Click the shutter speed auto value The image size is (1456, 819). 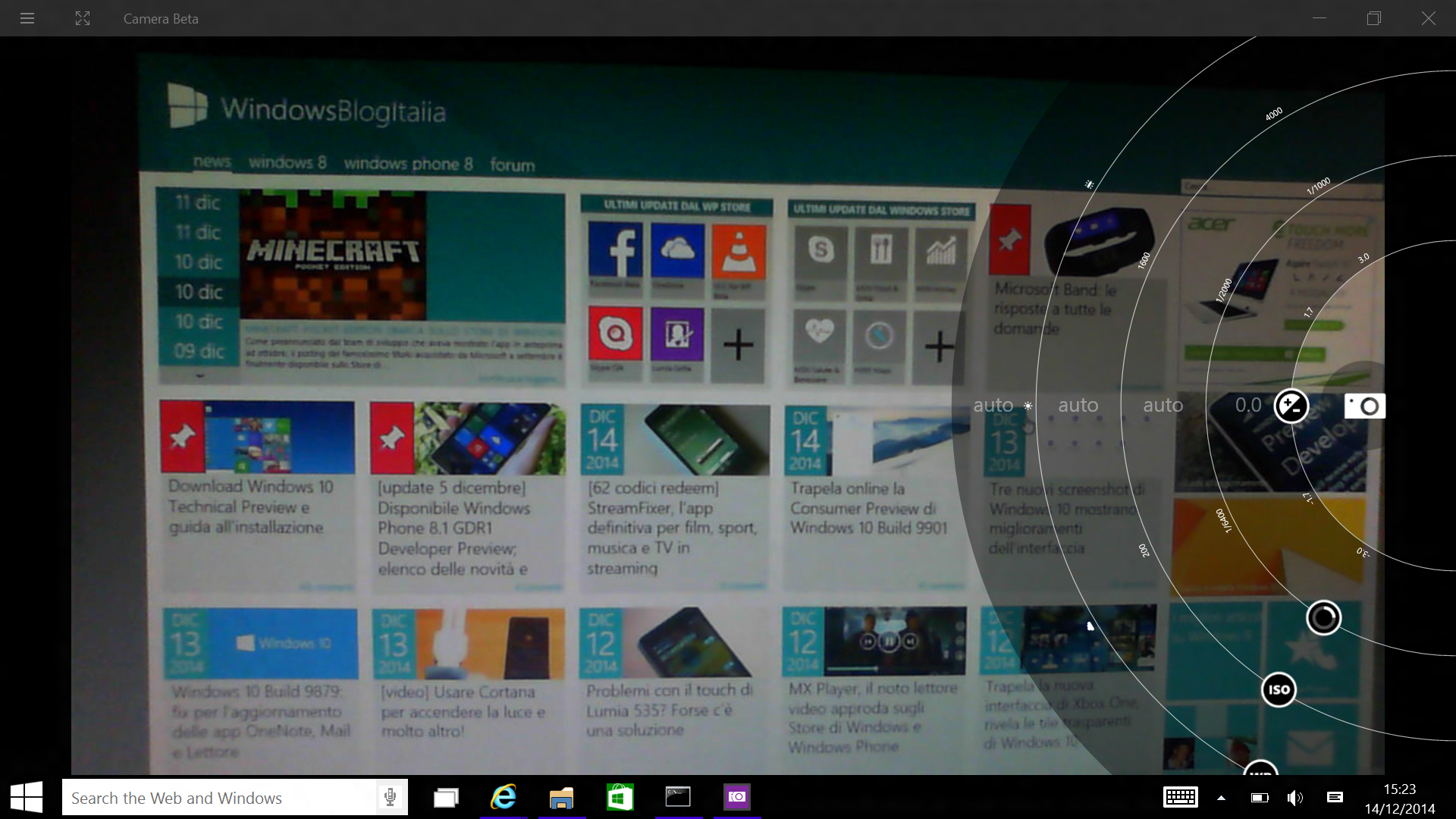pyautogui.click(x=1163, y=406)
